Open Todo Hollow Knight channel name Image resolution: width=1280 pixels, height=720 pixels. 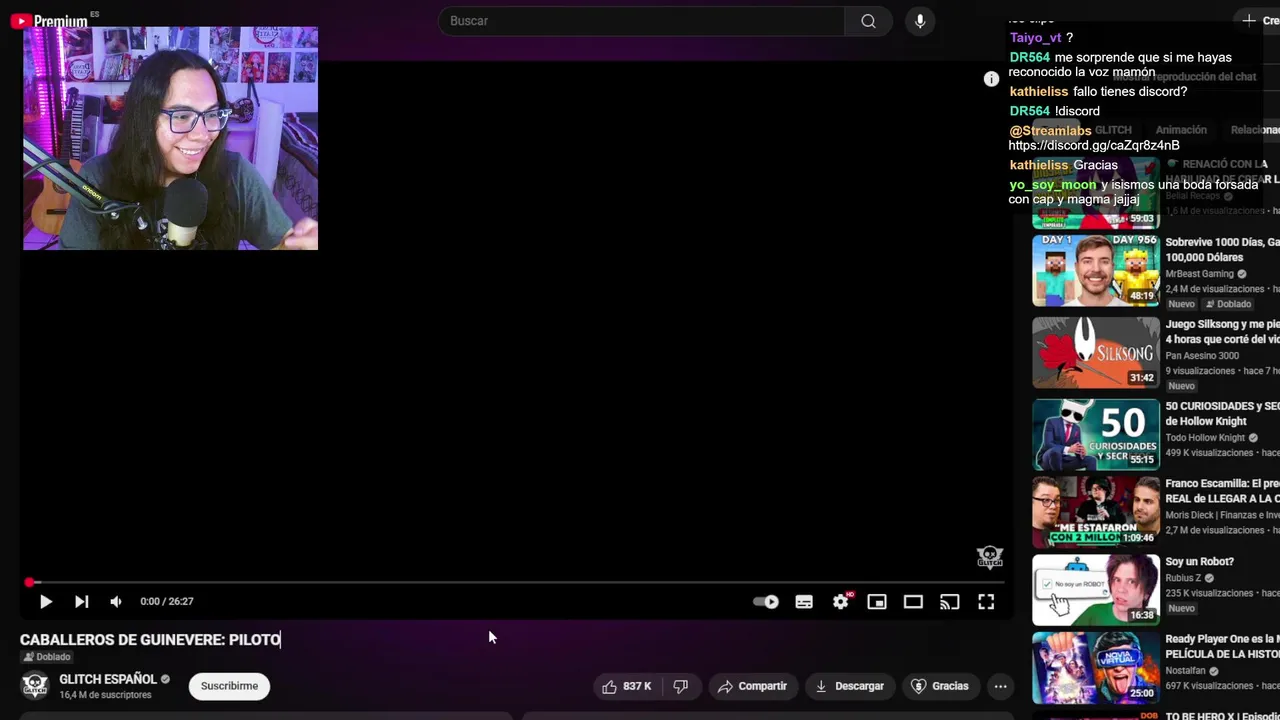pos(1205,438)
